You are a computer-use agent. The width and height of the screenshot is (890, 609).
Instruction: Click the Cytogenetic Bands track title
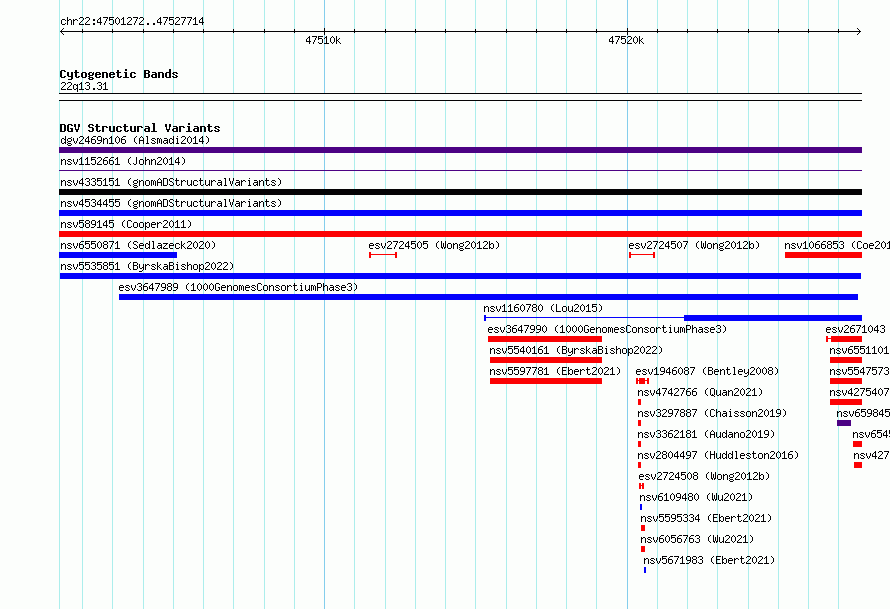coord(119,74)
